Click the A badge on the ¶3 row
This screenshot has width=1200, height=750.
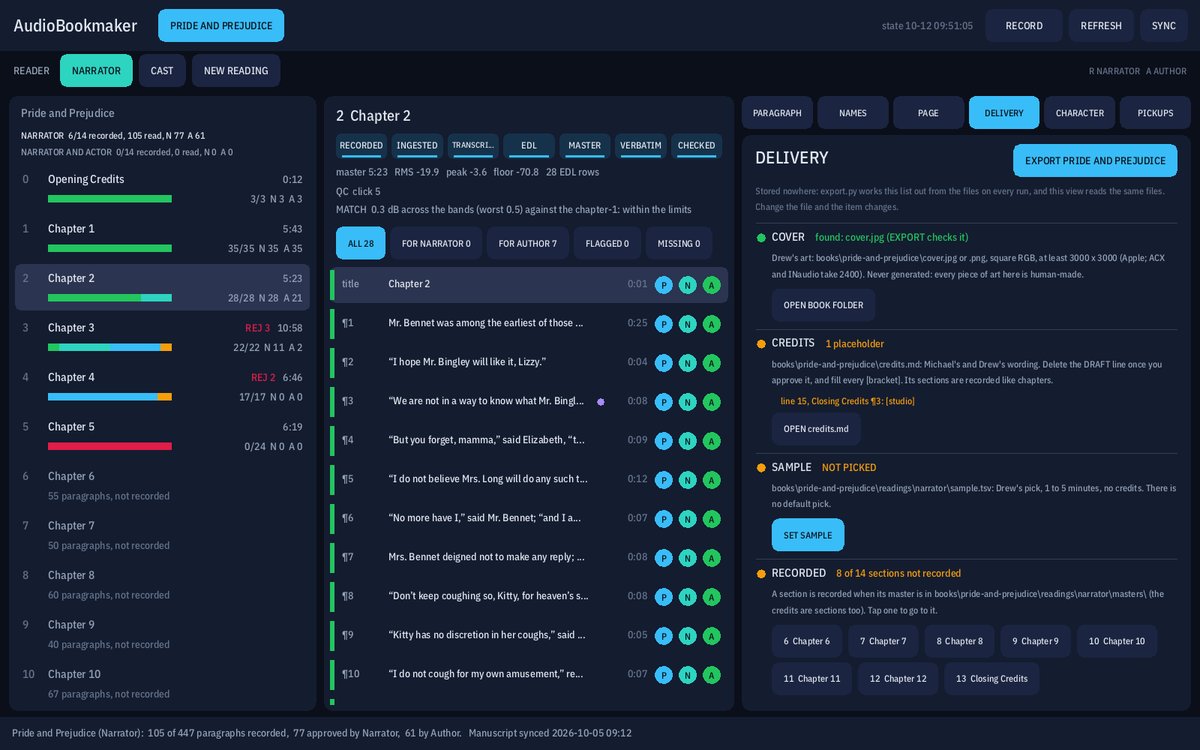pos(712,401)
